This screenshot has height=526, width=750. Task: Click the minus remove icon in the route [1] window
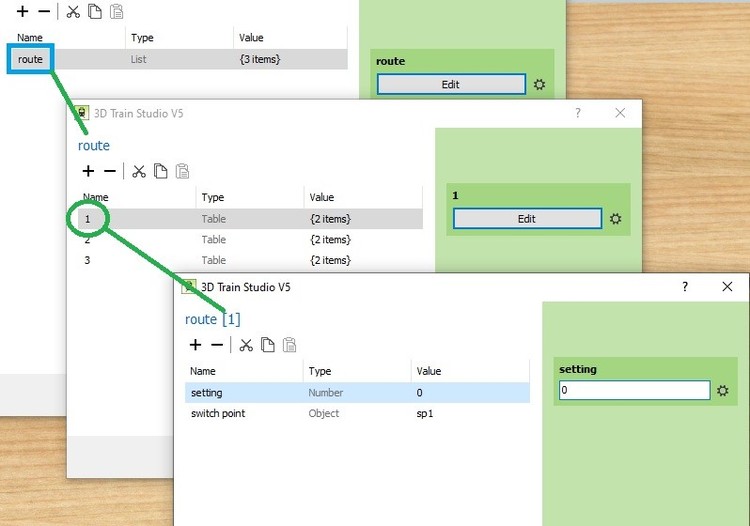pyautogui.click(x=217, y=345)
